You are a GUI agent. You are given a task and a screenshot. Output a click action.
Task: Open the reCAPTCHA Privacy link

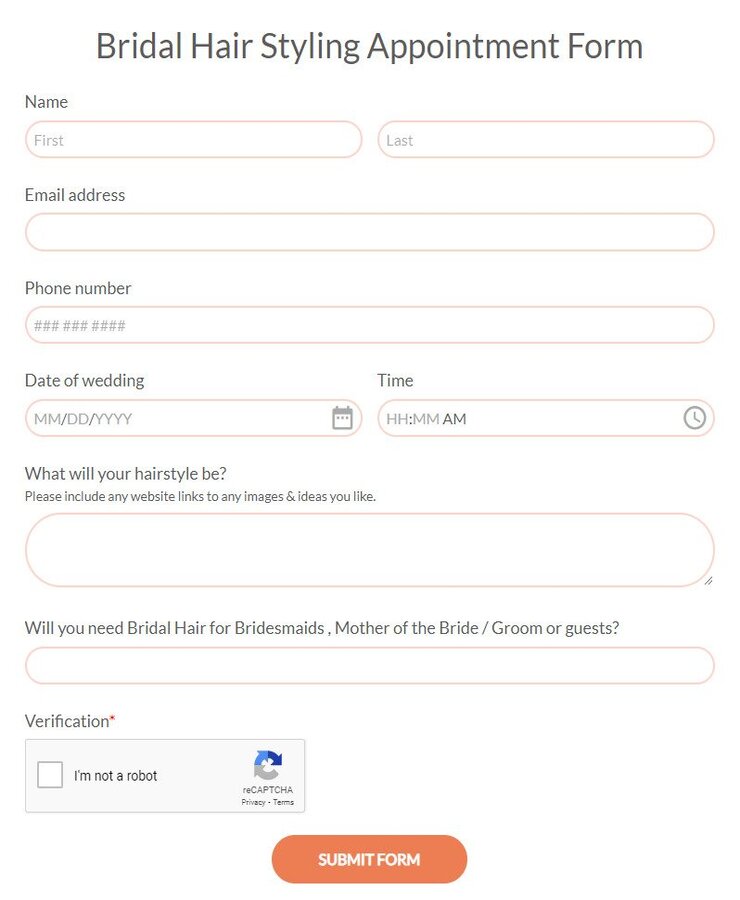coord(254,800)
